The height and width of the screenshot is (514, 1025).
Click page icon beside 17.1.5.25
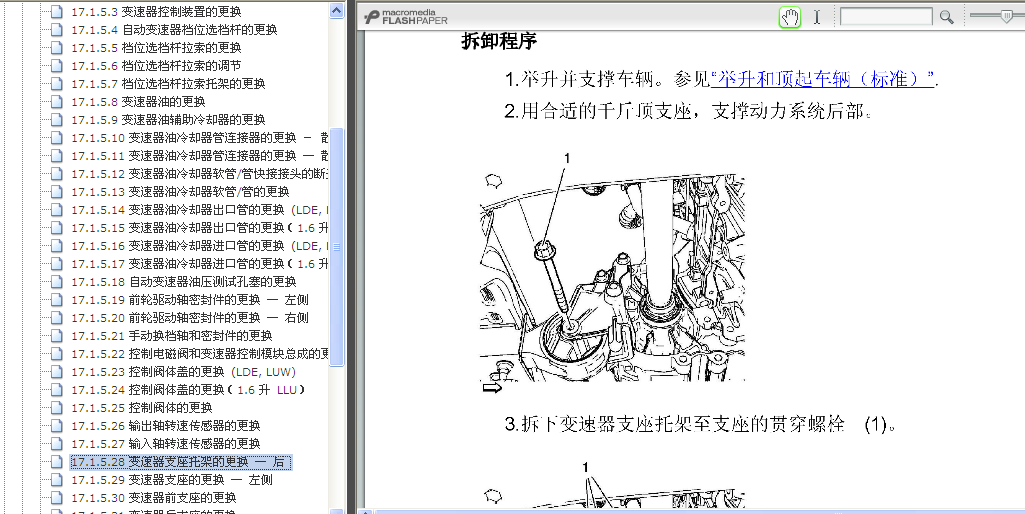(56, 408)
